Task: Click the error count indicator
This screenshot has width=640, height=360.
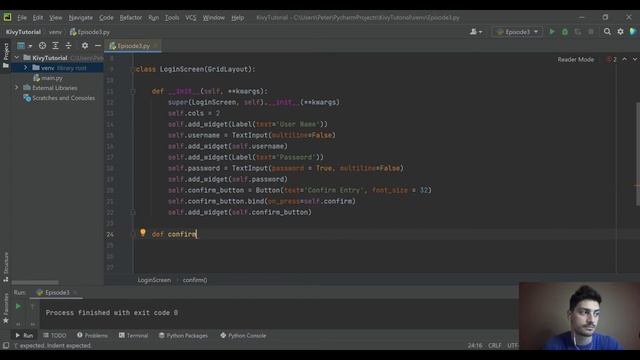Action: (611, 60)
